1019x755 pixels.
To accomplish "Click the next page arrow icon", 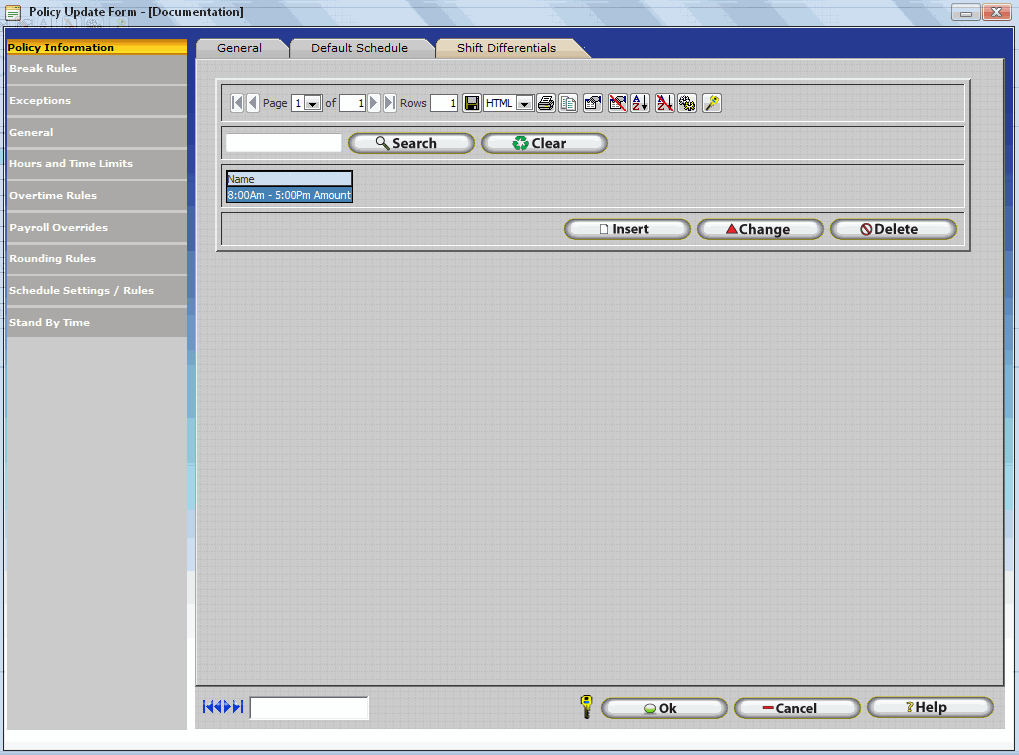I will click(x=375, y=102).
